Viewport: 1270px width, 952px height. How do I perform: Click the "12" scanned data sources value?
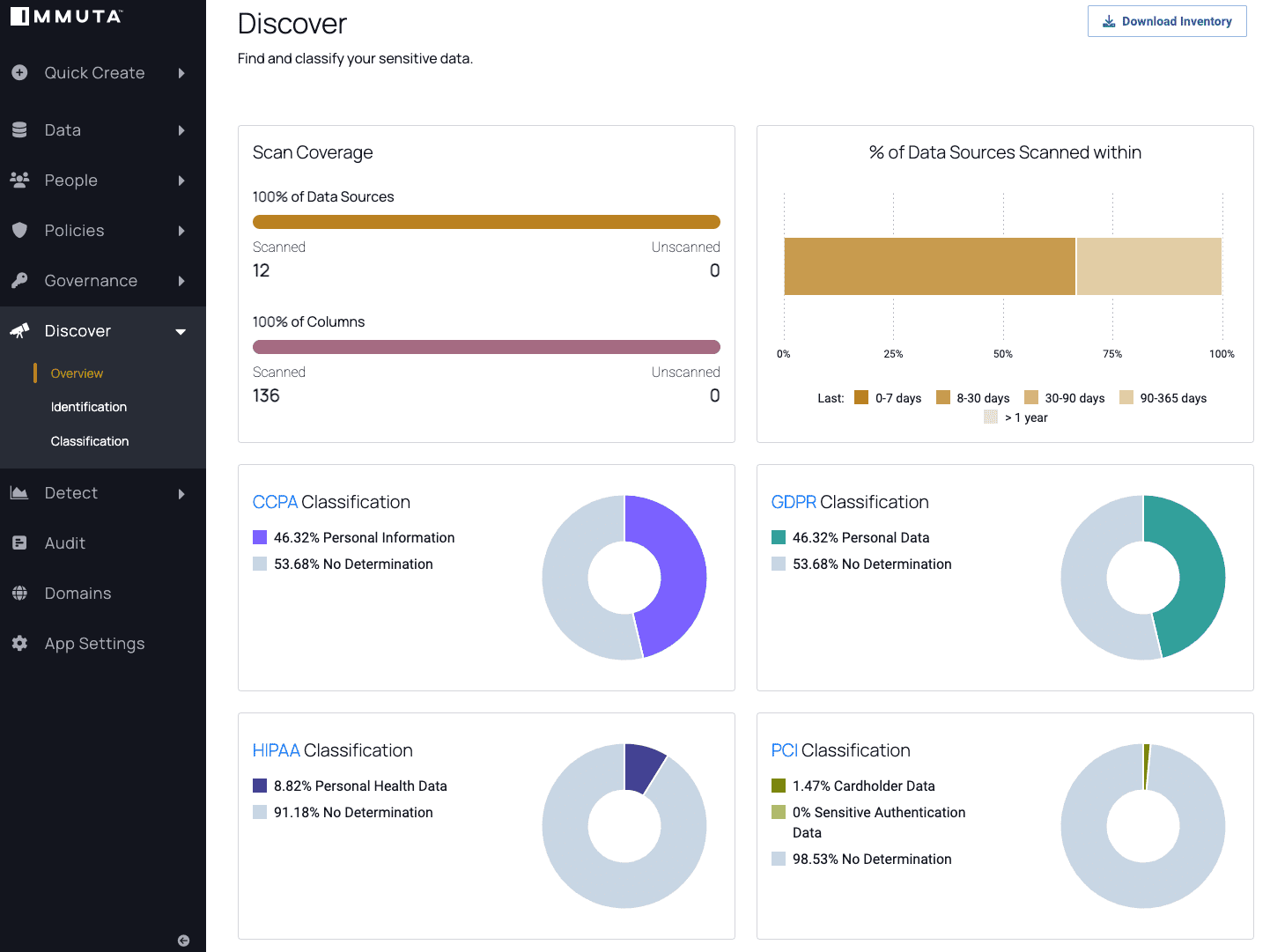(x=262, y=270)
